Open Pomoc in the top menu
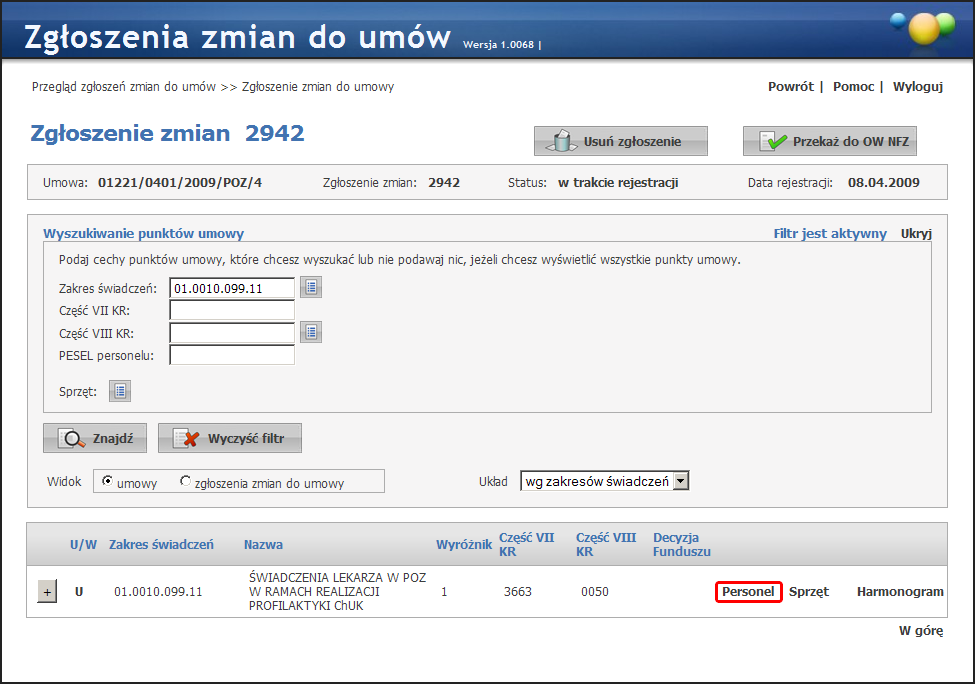The width and height of the screenshot is (975, 684). tap(853, 87)
